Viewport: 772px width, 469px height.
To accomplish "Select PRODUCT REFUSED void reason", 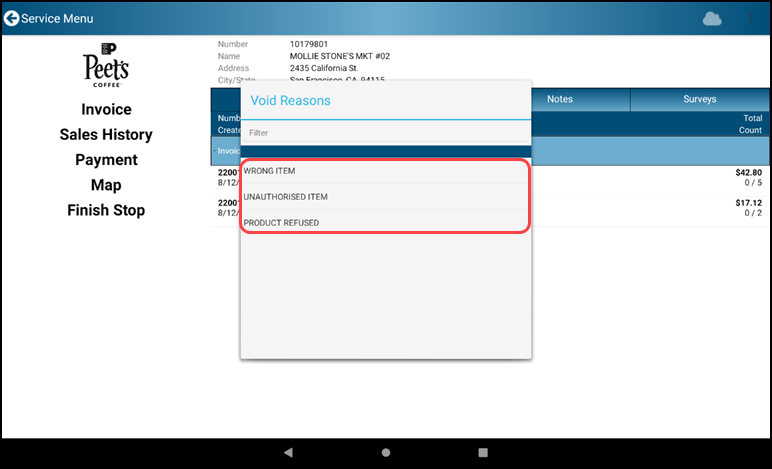I will coord(386,222).
